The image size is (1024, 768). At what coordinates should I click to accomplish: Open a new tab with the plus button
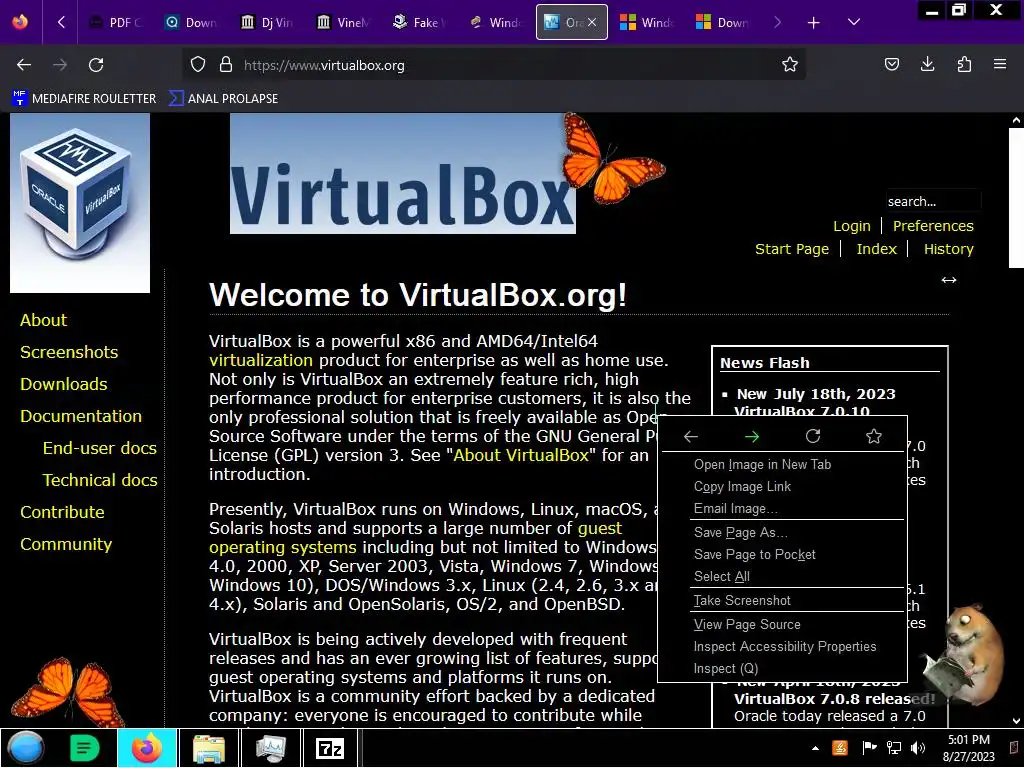[813, 23]
